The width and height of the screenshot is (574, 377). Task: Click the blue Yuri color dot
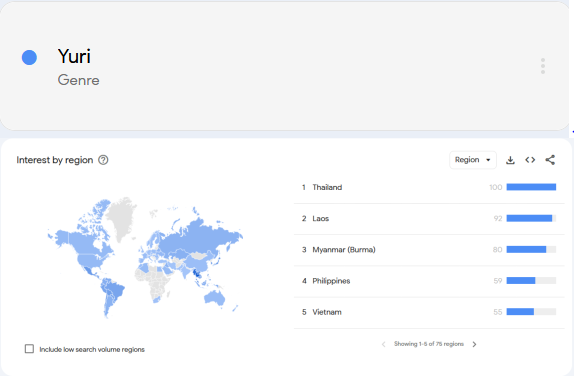click(x=29, y=57)
